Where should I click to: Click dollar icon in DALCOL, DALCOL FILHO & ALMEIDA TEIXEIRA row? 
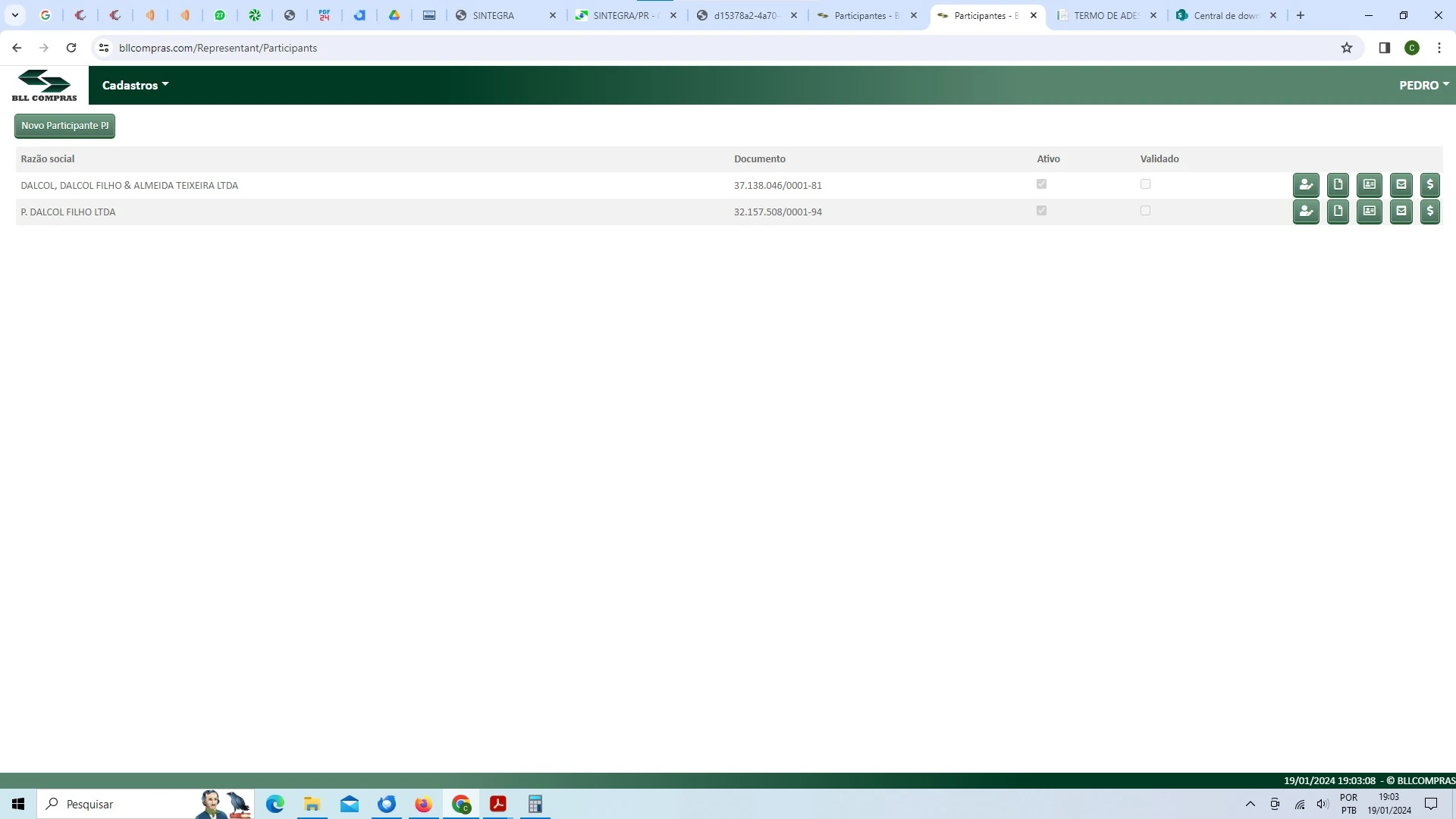click(x=1429, y=185)
